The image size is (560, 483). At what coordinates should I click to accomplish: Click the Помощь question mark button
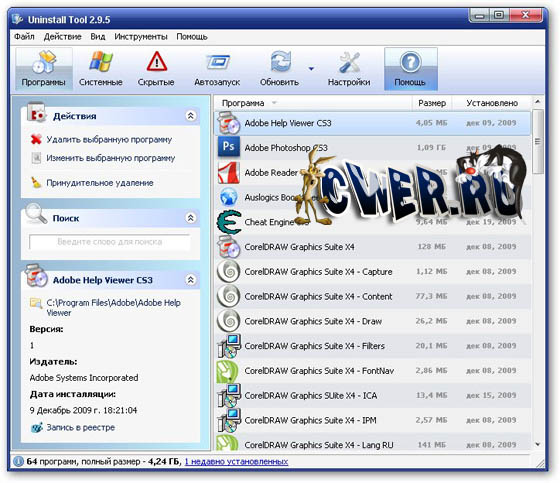point(410,69)
